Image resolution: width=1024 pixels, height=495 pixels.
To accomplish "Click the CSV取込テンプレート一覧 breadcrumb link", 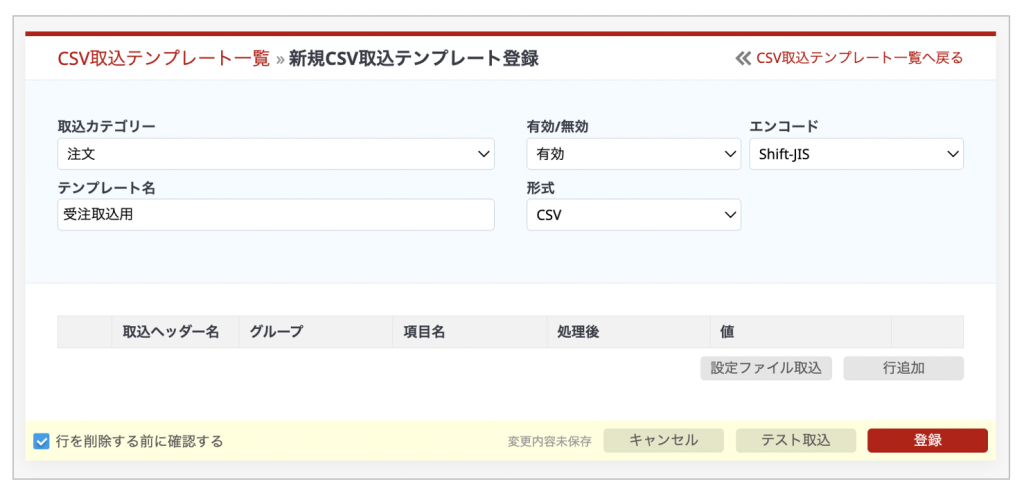I will pyautogui.click(x=163, y=59).
